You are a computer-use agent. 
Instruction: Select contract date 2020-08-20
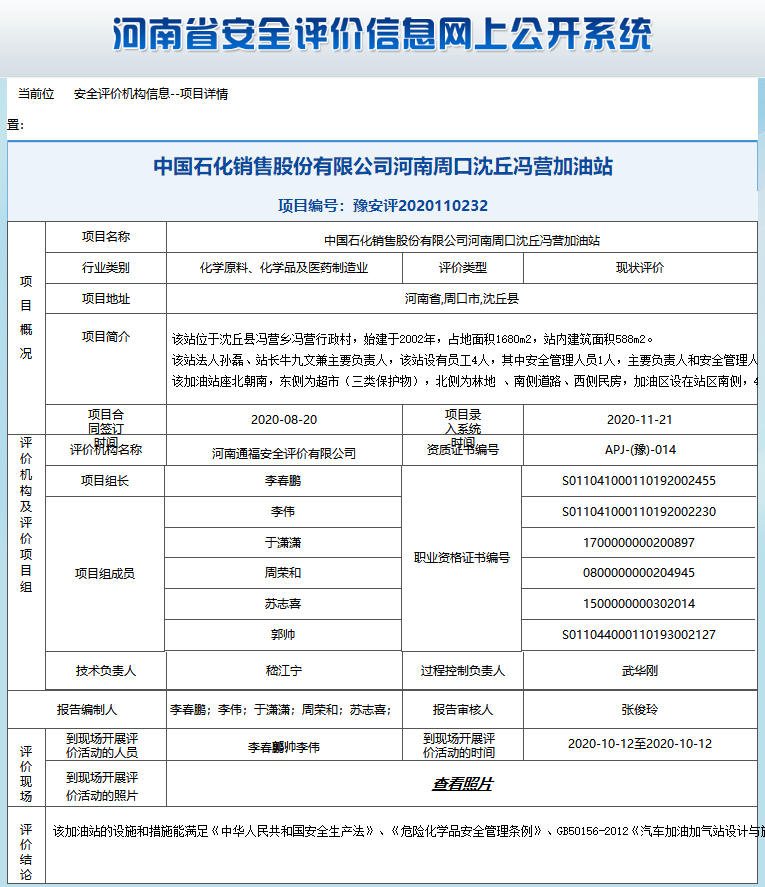pos(284,420)
